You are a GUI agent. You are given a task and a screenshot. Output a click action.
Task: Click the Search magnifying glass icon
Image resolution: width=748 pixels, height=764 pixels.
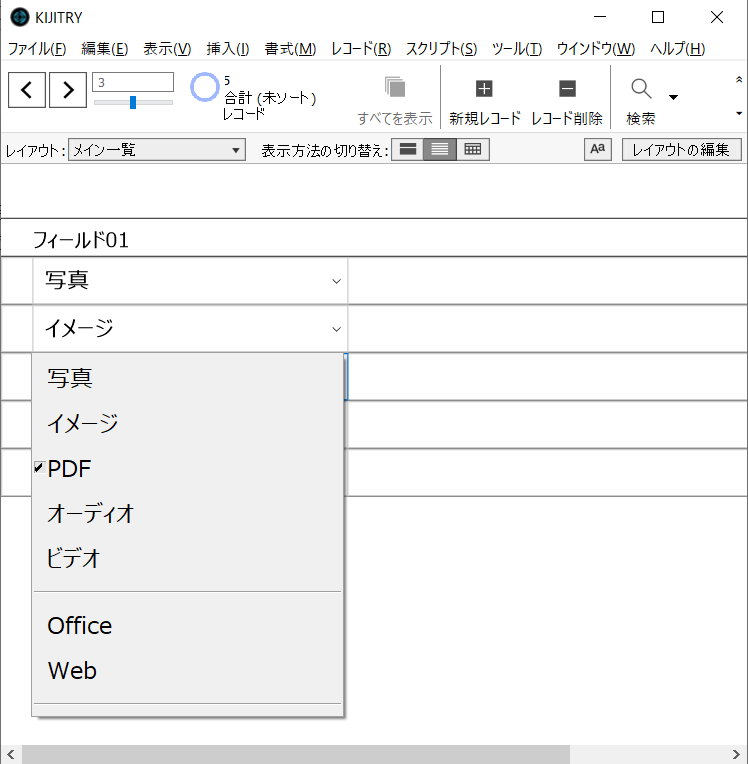(641, 89)
